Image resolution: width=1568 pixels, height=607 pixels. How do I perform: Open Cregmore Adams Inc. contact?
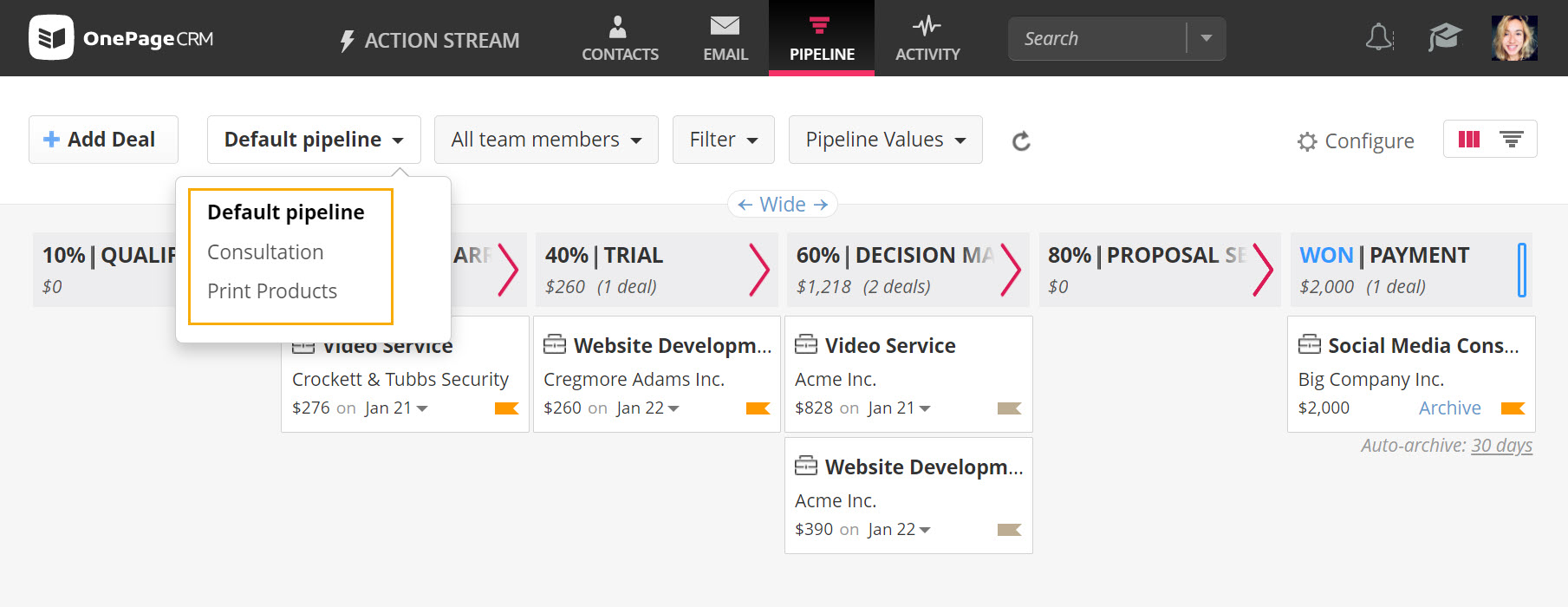click(634, 380)
